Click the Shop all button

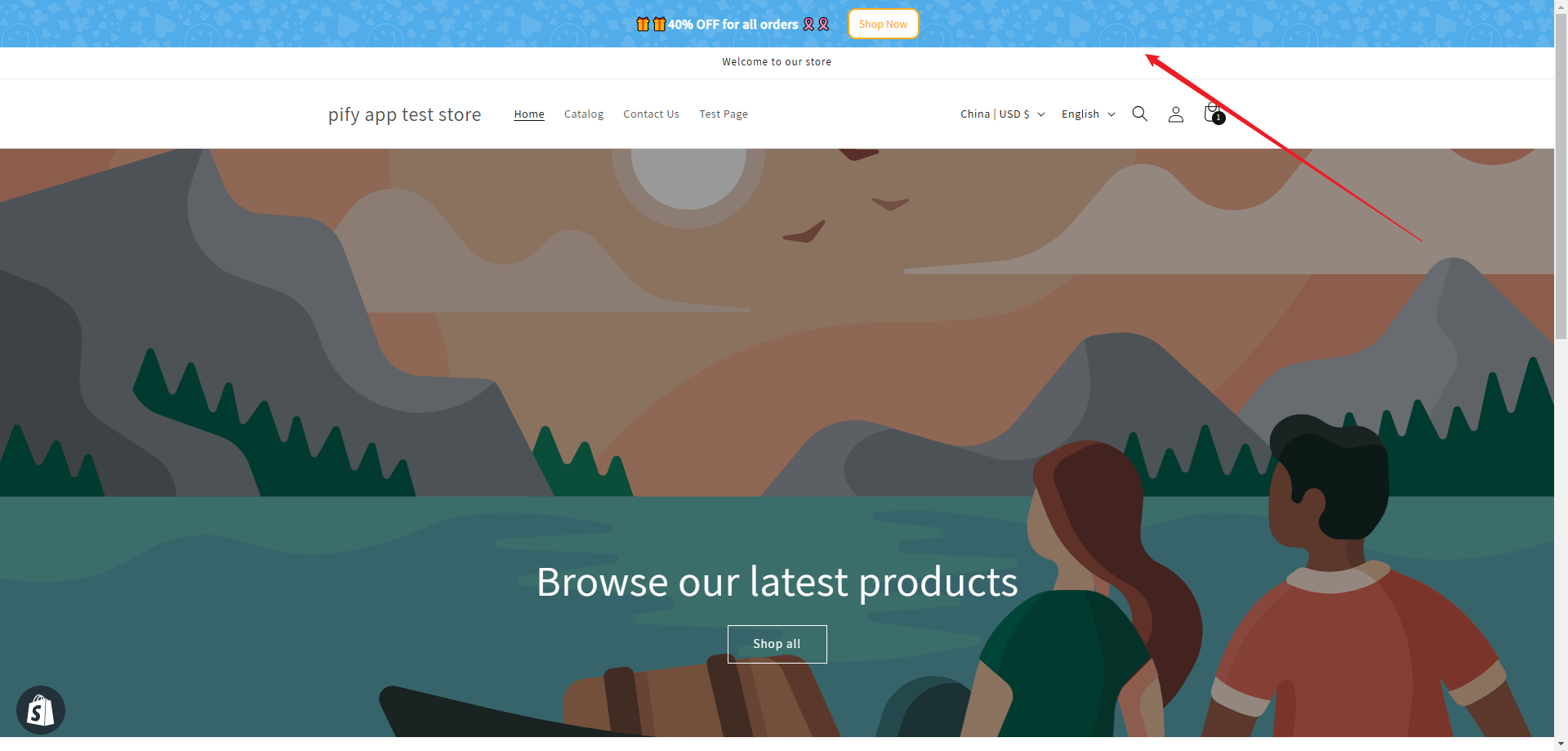click(777, 644)
